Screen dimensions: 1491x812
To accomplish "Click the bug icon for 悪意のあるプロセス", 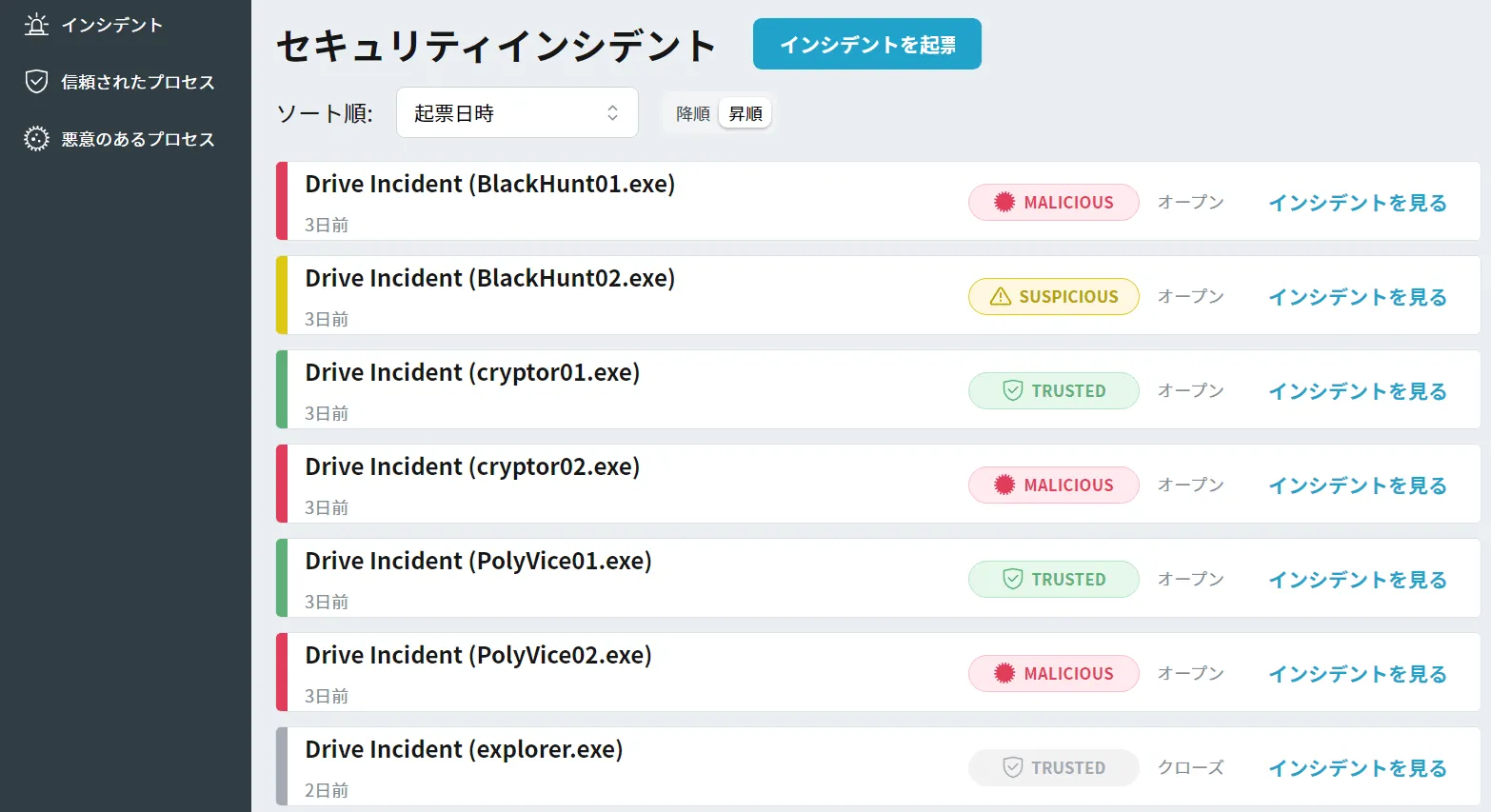I will click(x=36, y=139).
